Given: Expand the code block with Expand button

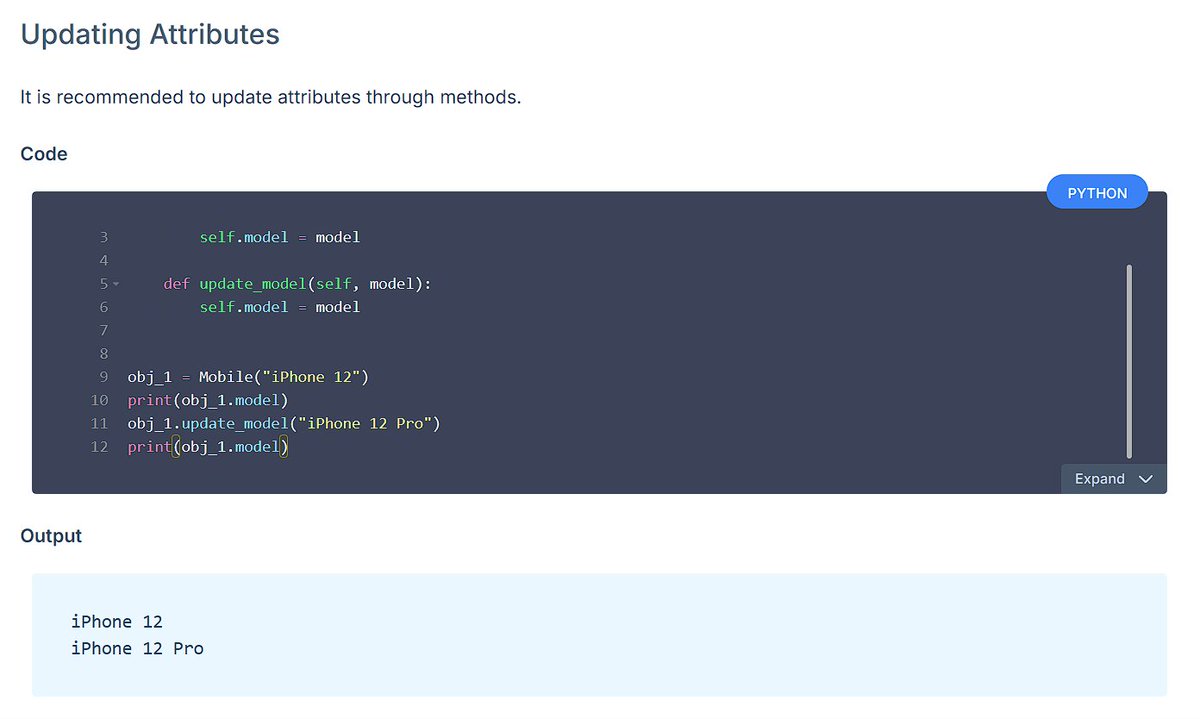Looking at the screenshot, I should coord(1114,479).
